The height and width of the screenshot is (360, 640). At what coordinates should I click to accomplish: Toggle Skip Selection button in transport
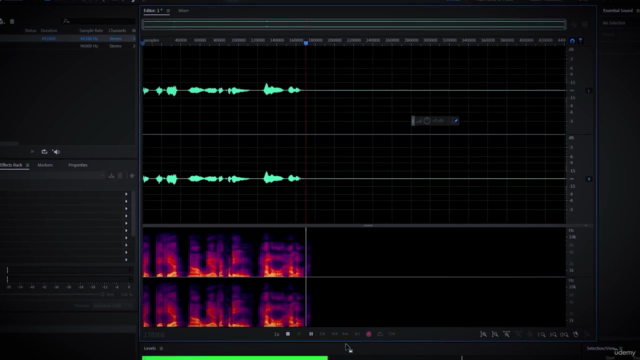pos(392,334)
